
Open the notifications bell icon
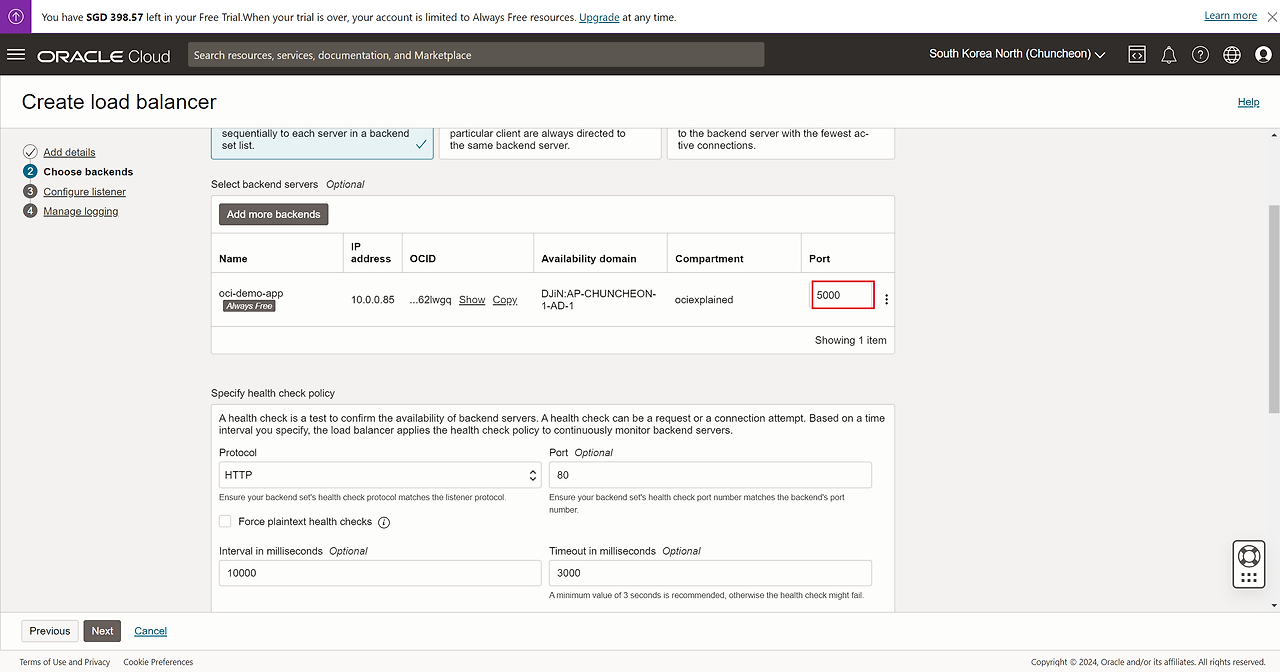(x=1168, y=55)
